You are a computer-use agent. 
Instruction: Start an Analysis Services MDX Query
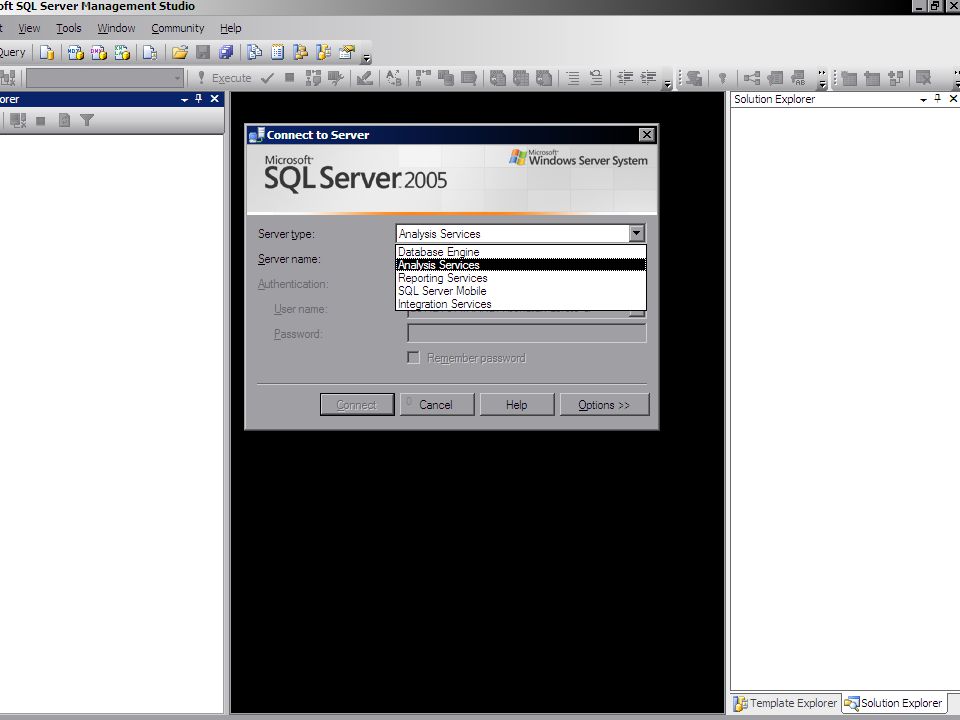[76, 53]
